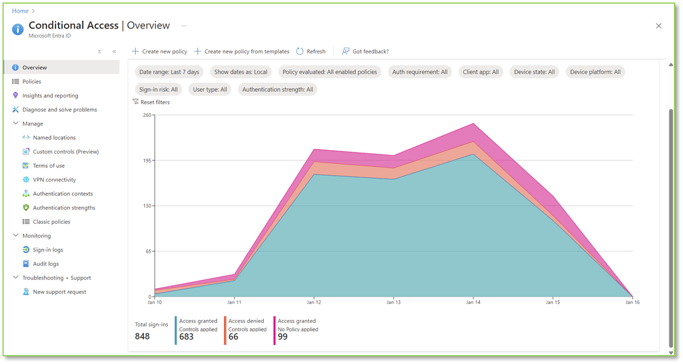Screen dimensions: 683x364
Task: Click the Got feedback person icon
Action: (x=345, y=51)
